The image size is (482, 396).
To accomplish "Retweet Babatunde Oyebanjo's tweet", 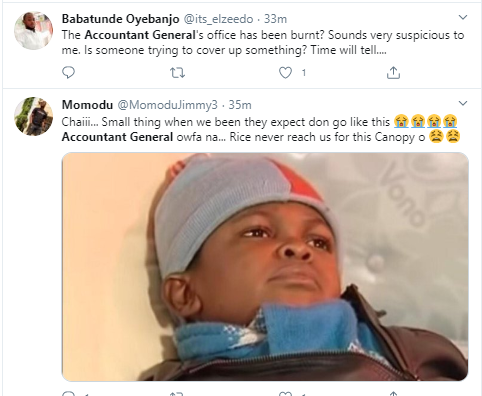I will tap(177, 73).
